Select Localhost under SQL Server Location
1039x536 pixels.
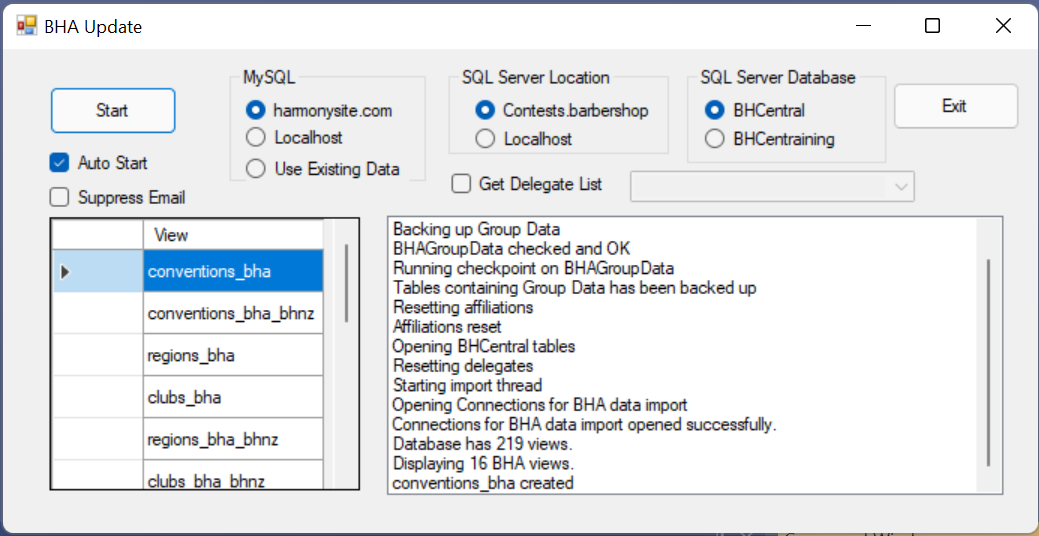485,139
